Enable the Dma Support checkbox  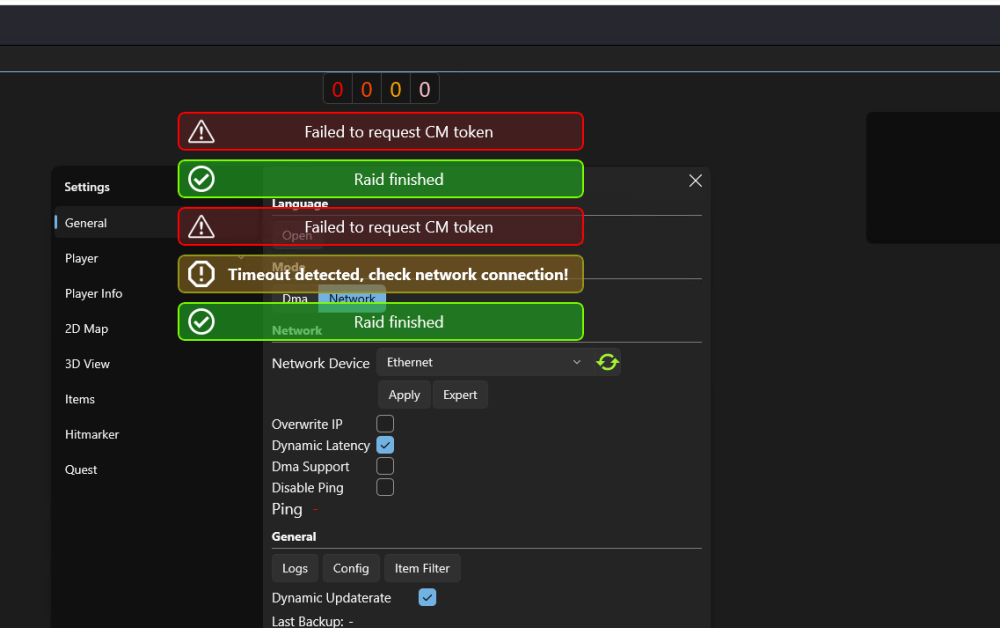pyautogui.click(x=385, y=466)
